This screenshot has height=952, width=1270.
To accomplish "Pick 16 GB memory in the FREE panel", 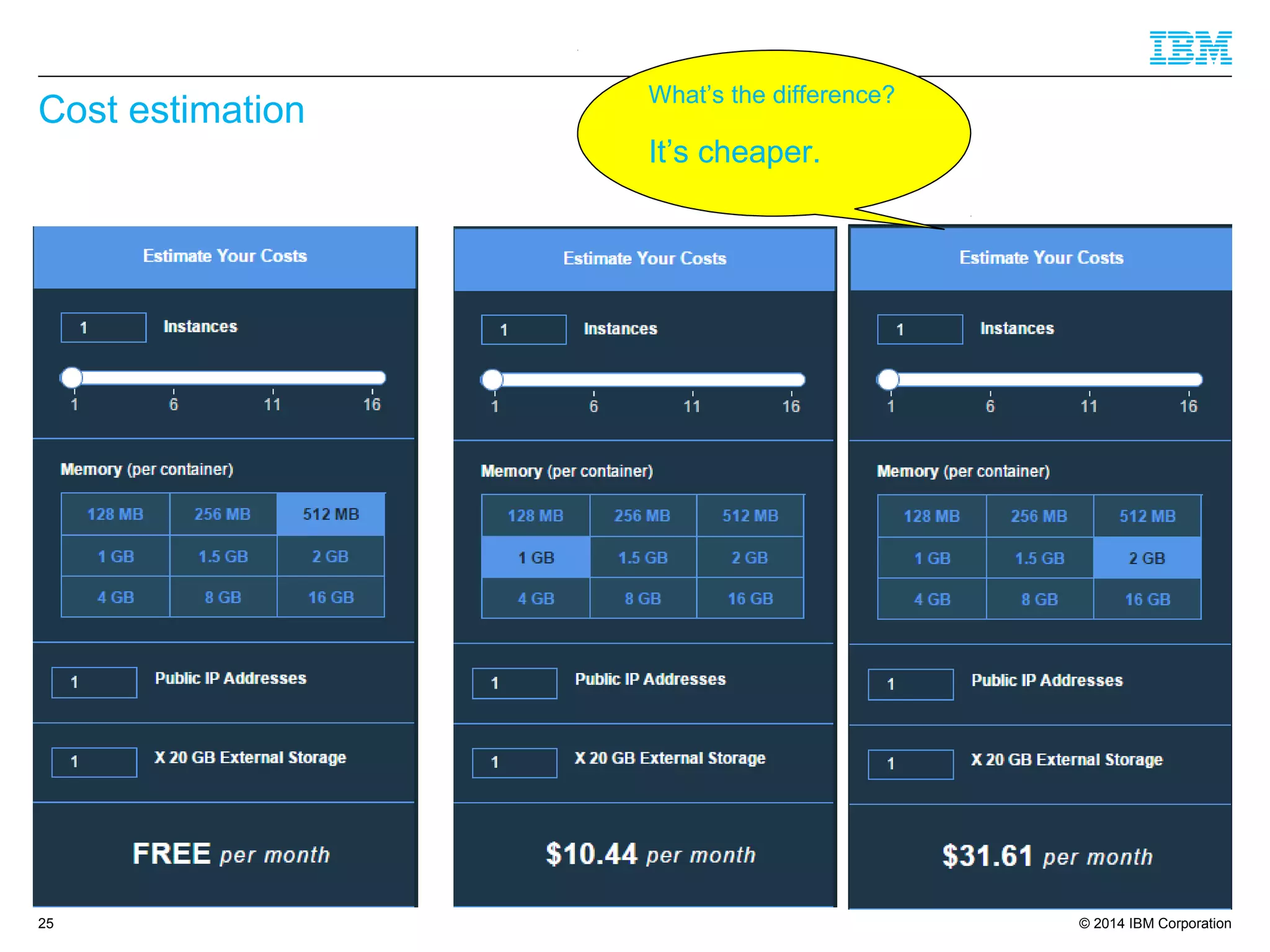I will point(331,597).
